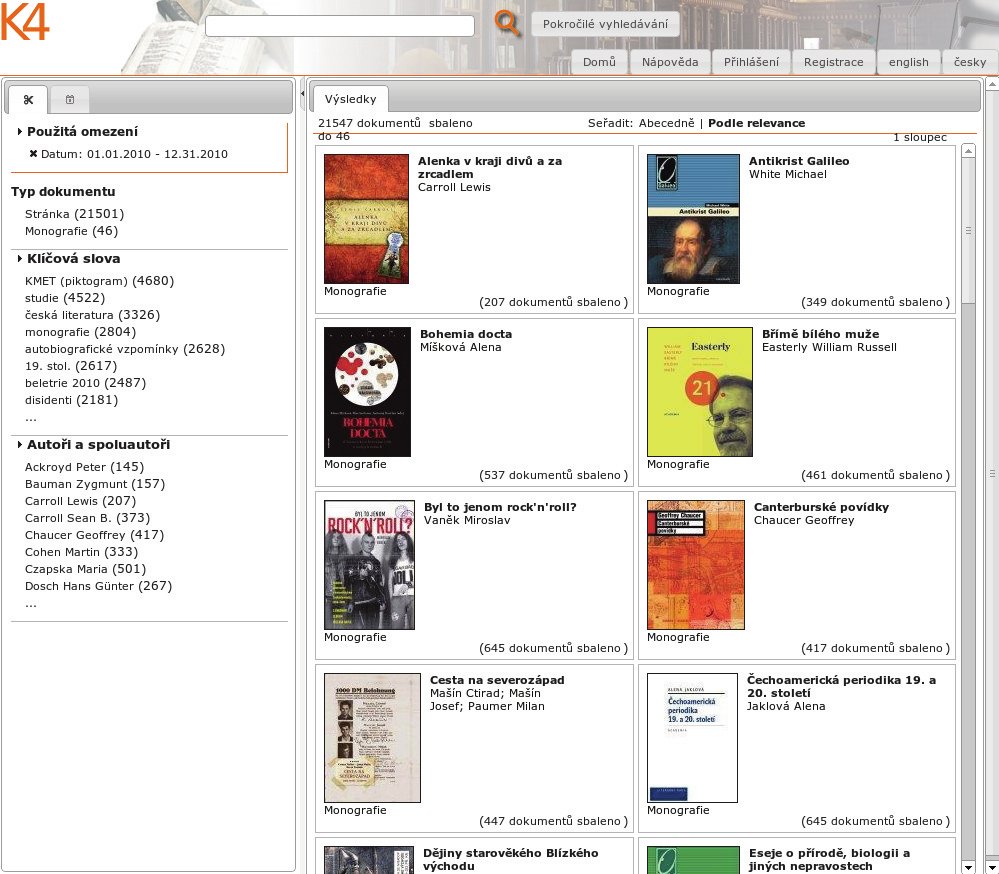Open Pokročilé vyhledávání advanced search
The width and height of the screenshot is (999, 874).
coord(605,24)
